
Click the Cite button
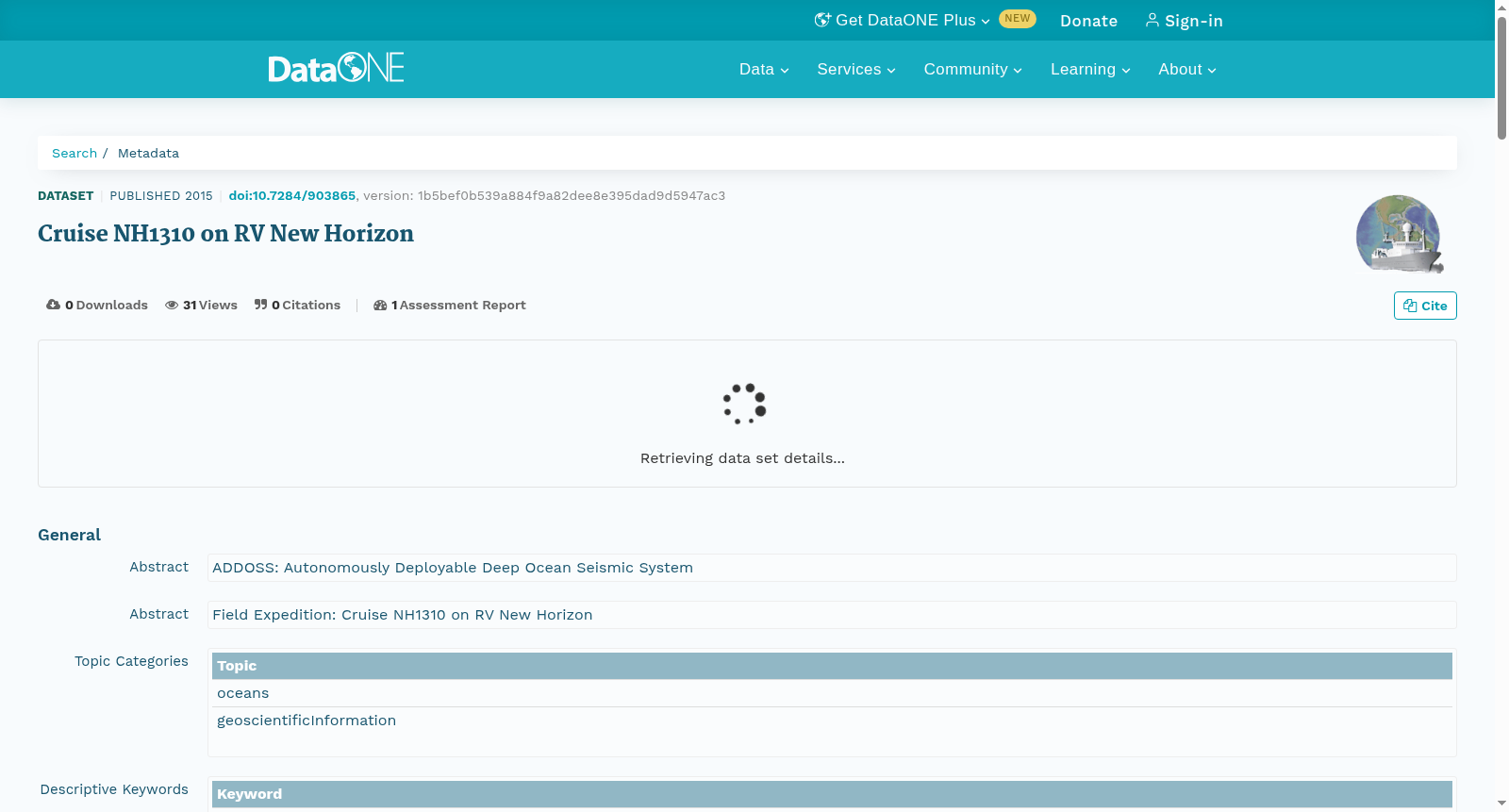pos(1425,306)
